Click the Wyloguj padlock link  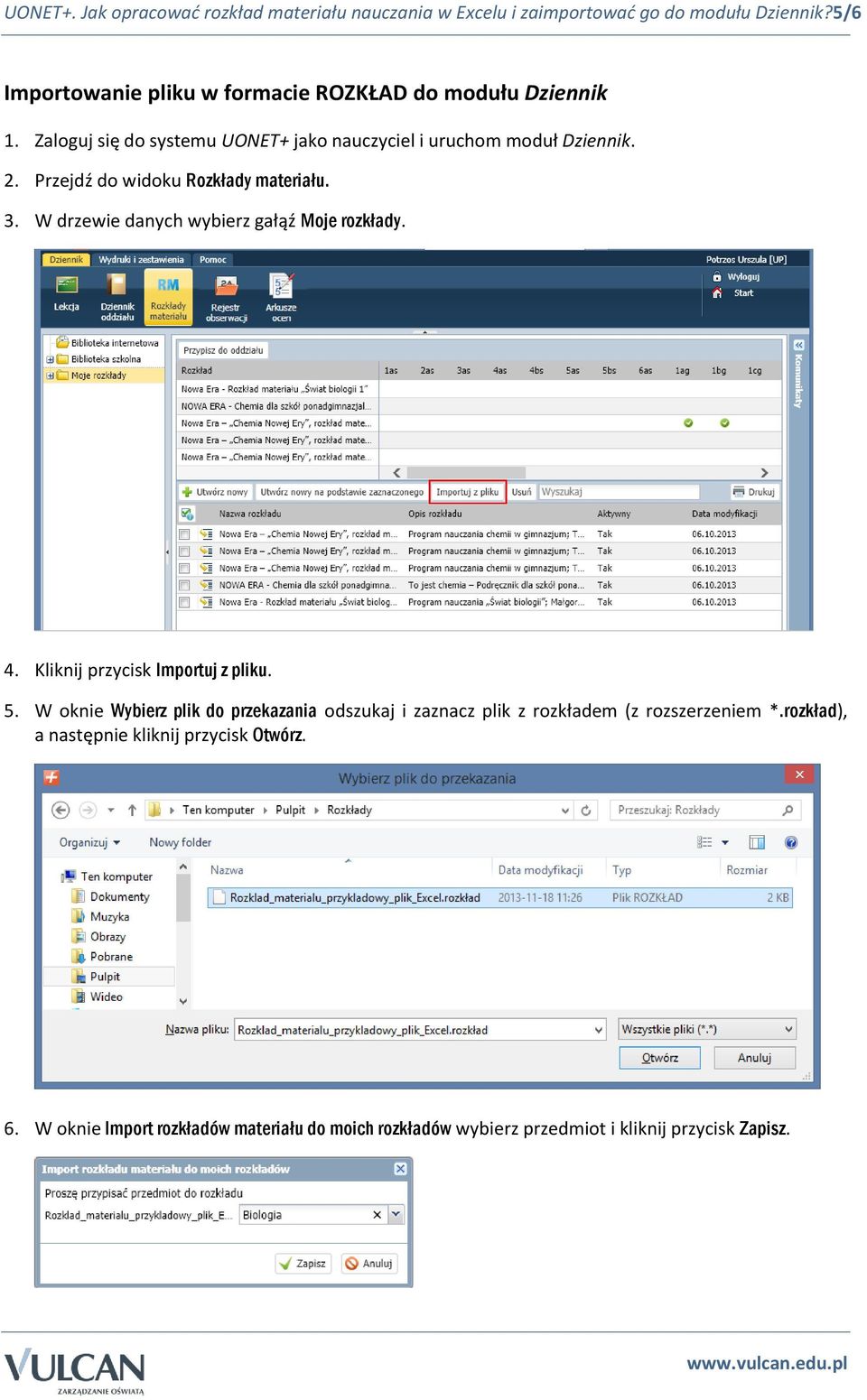tap(736, 277)
